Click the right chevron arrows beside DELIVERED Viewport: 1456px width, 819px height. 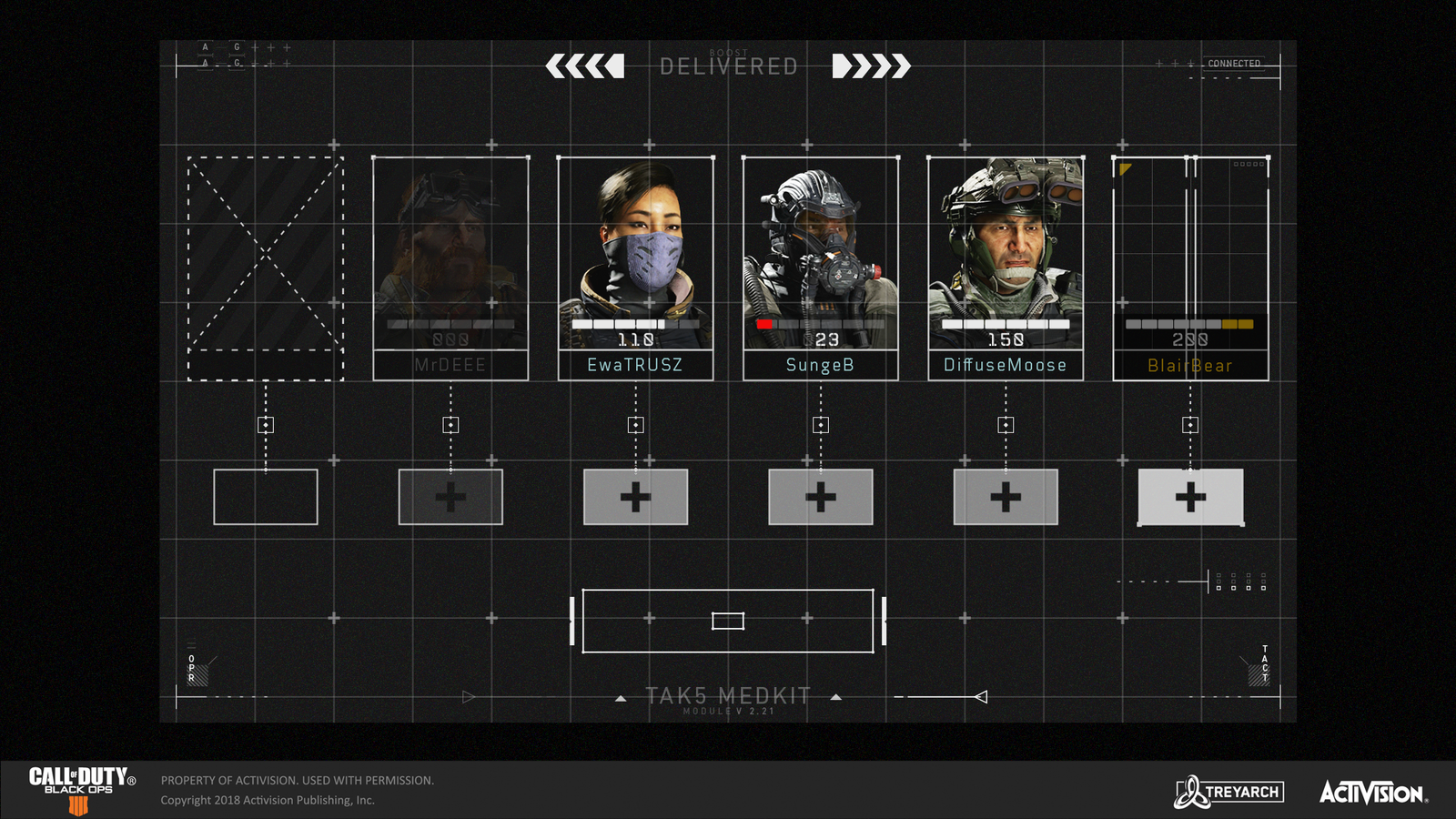871,66
